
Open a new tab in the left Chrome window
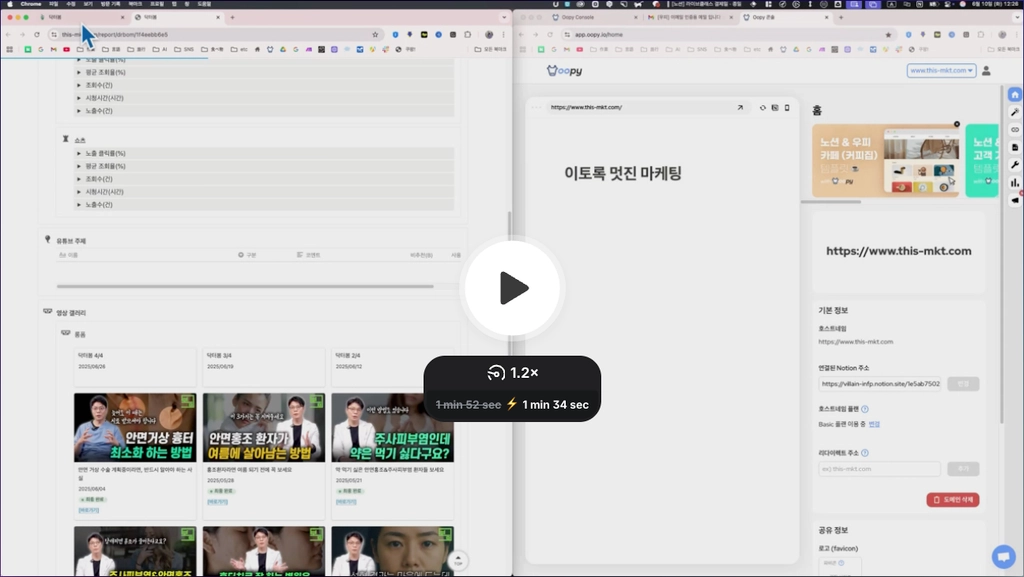(x=232, y=18)
